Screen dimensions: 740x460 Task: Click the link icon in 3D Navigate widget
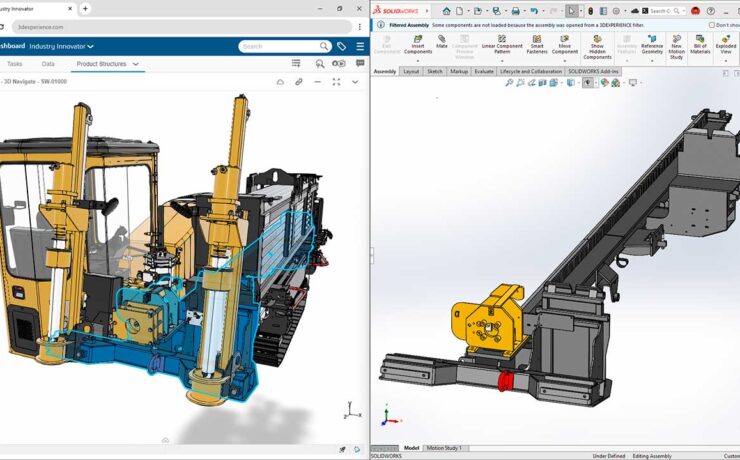(x=299, y=82)
